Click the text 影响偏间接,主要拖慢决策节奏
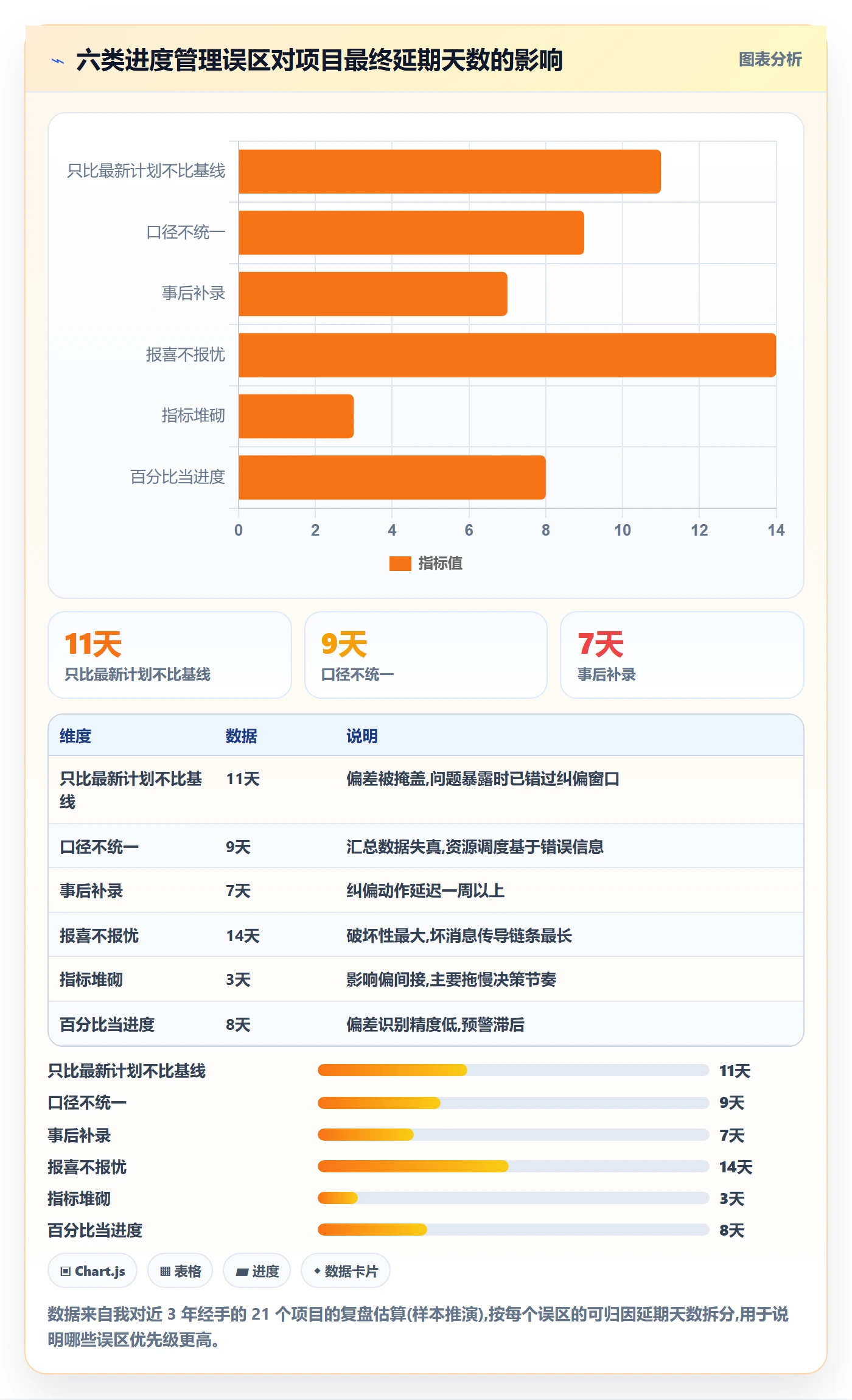The width and height of the screenshot is (852, 1400). (x=451, y=979)
